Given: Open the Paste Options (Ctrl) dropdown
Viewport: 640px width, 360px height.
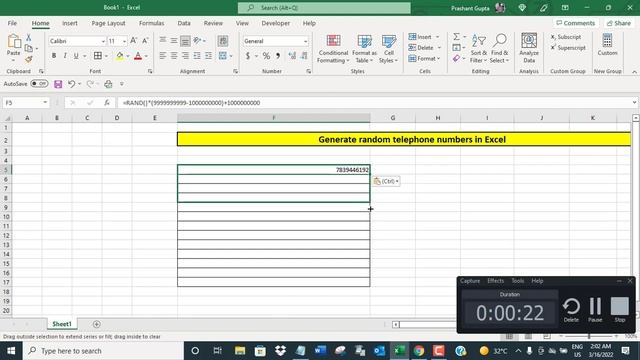Looking at the screenshot, I should (386, 181).
